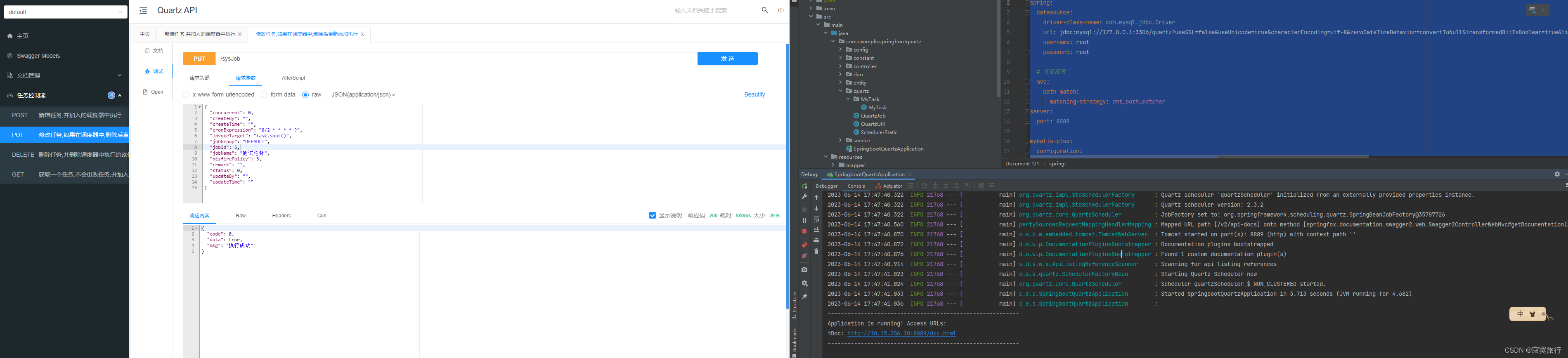Expand the controller folder in project tree
Viewport: 1568px width, 358px height.
pos(841,66)
